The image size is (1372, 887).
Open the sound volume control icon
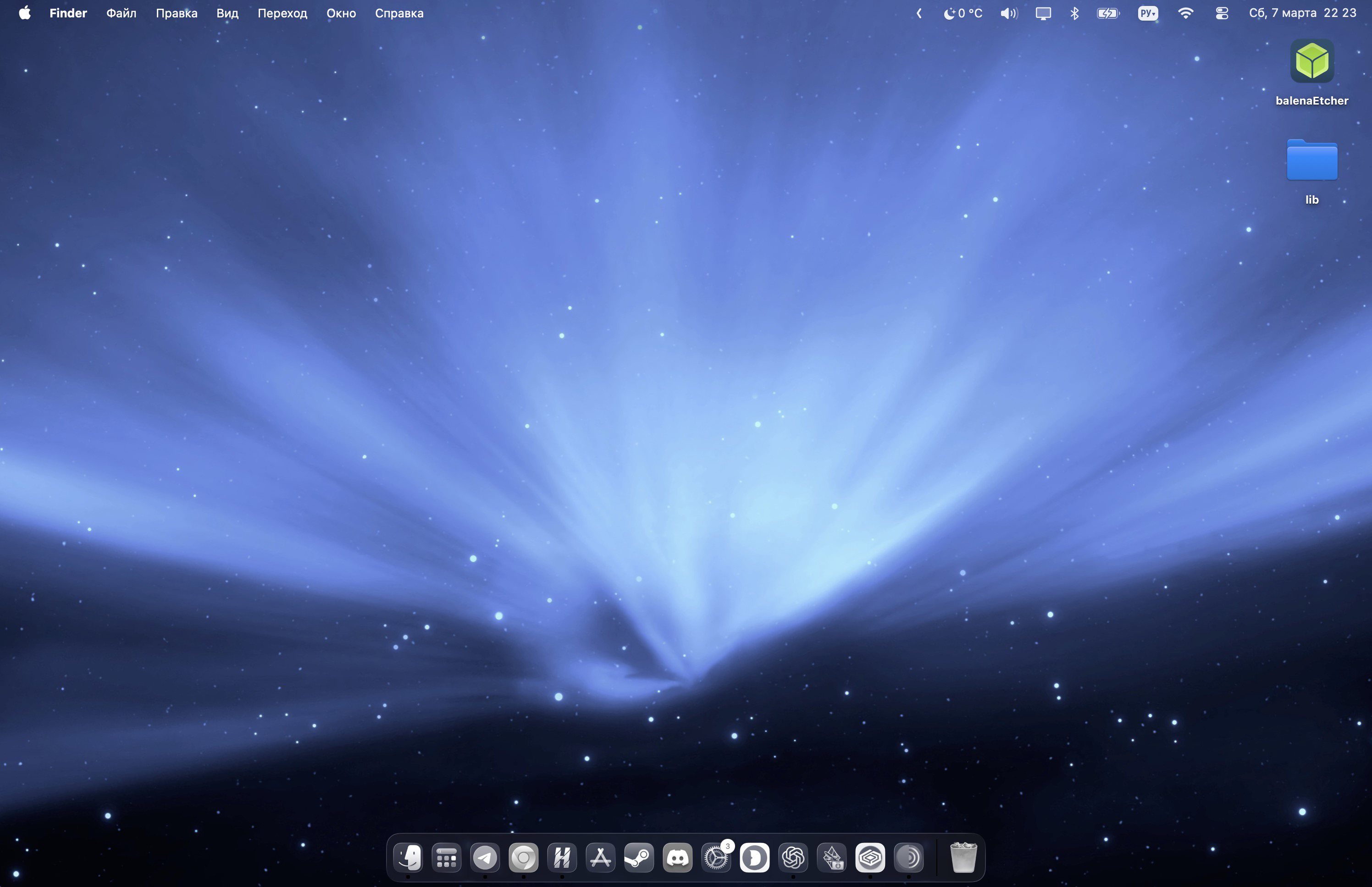click(x=1008, y=13)
